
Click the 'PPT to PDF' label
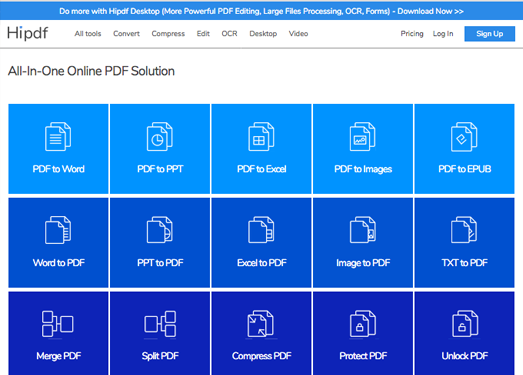(160, 263)
